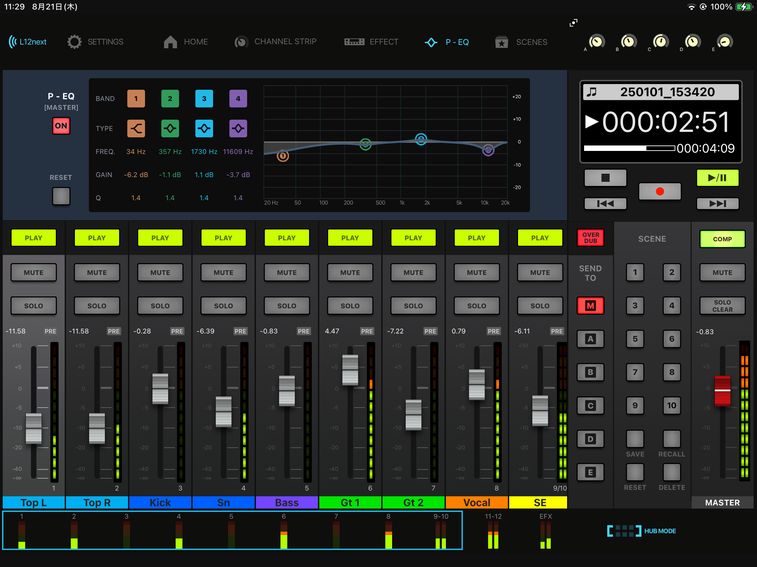Open the SETTINGS tab
Screen dimensions: 757x567
pyautogui.click(x=95, y=42)
